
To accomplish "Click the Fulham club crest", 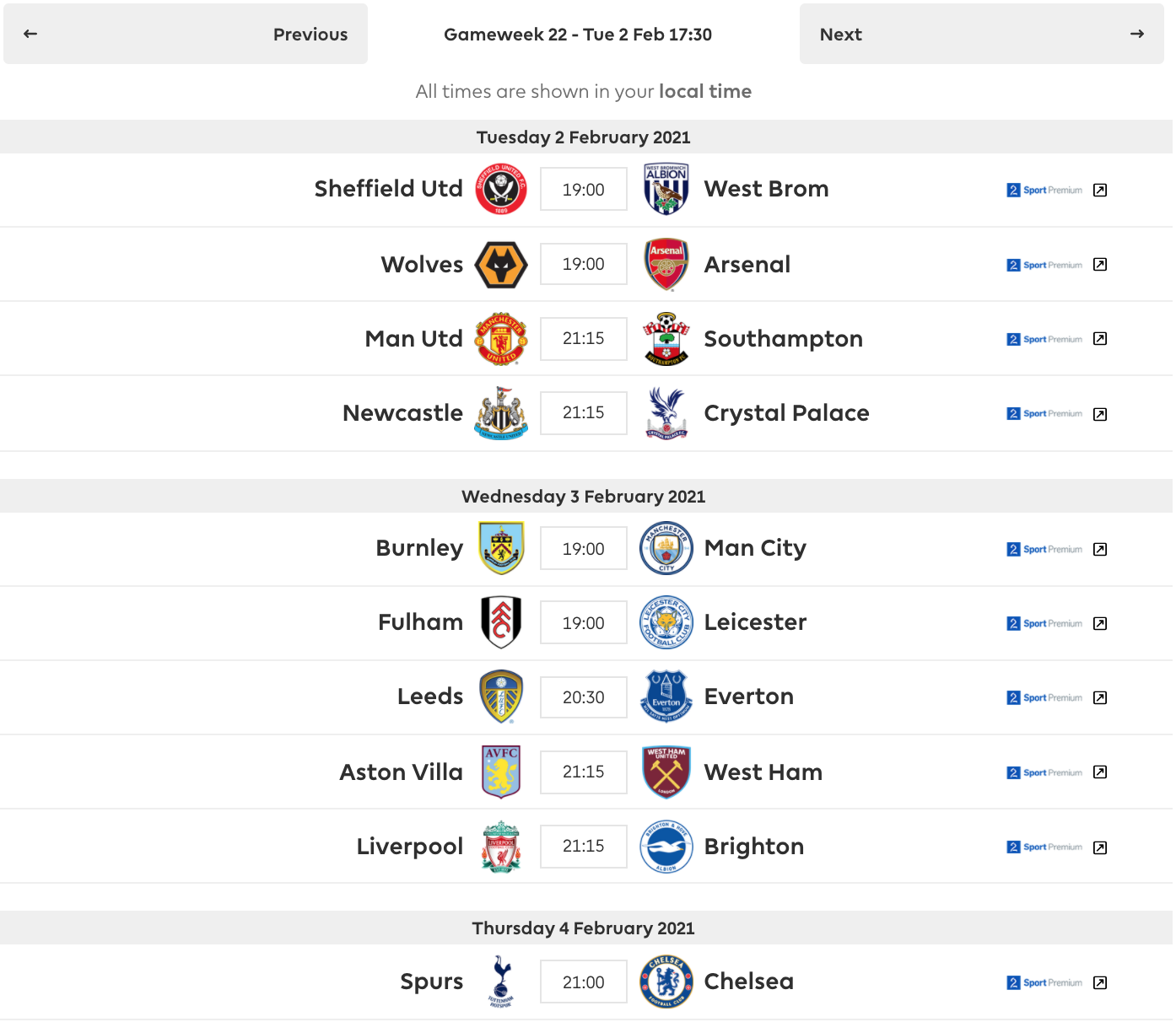I will pyautogui.click(x=501, y=622).
